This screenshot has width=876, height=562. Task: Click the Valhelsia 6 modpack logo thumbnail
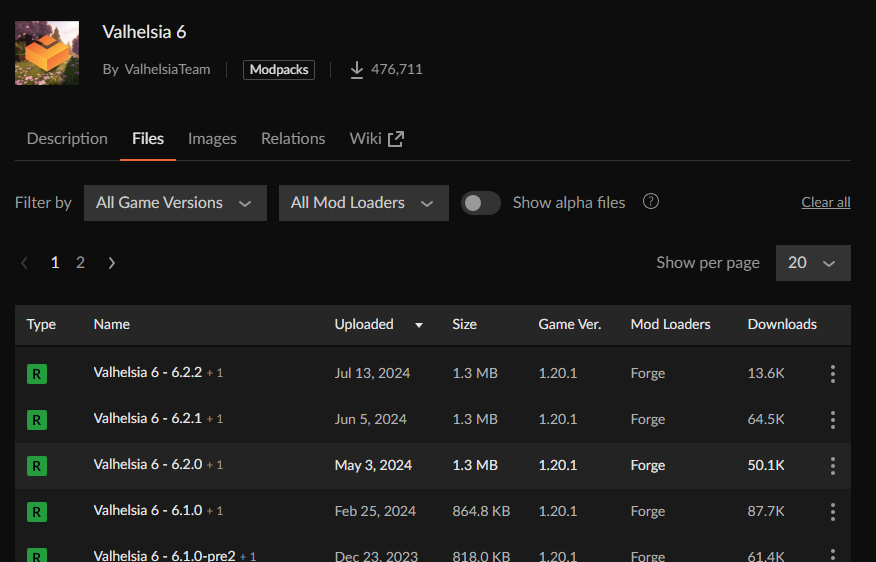47,53
